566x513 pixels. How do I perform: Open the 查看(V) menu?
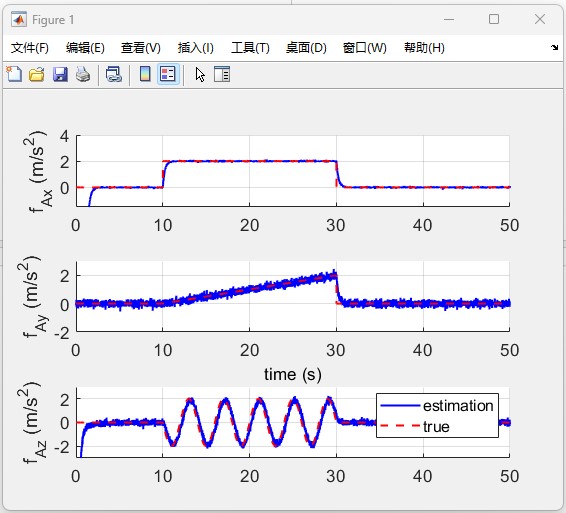pos(141,48)
